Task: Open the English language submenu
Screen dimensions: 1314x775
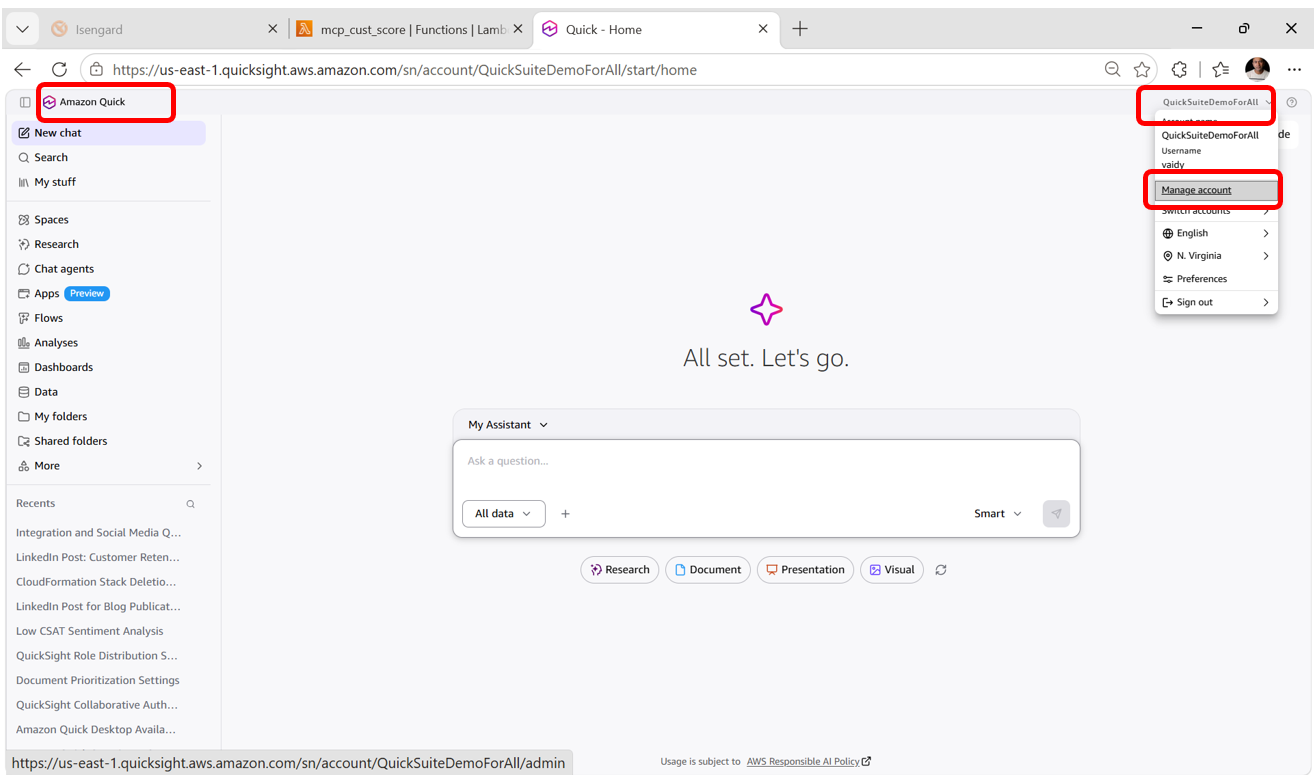Action: pyautogui.click(x=1216, y=233)
